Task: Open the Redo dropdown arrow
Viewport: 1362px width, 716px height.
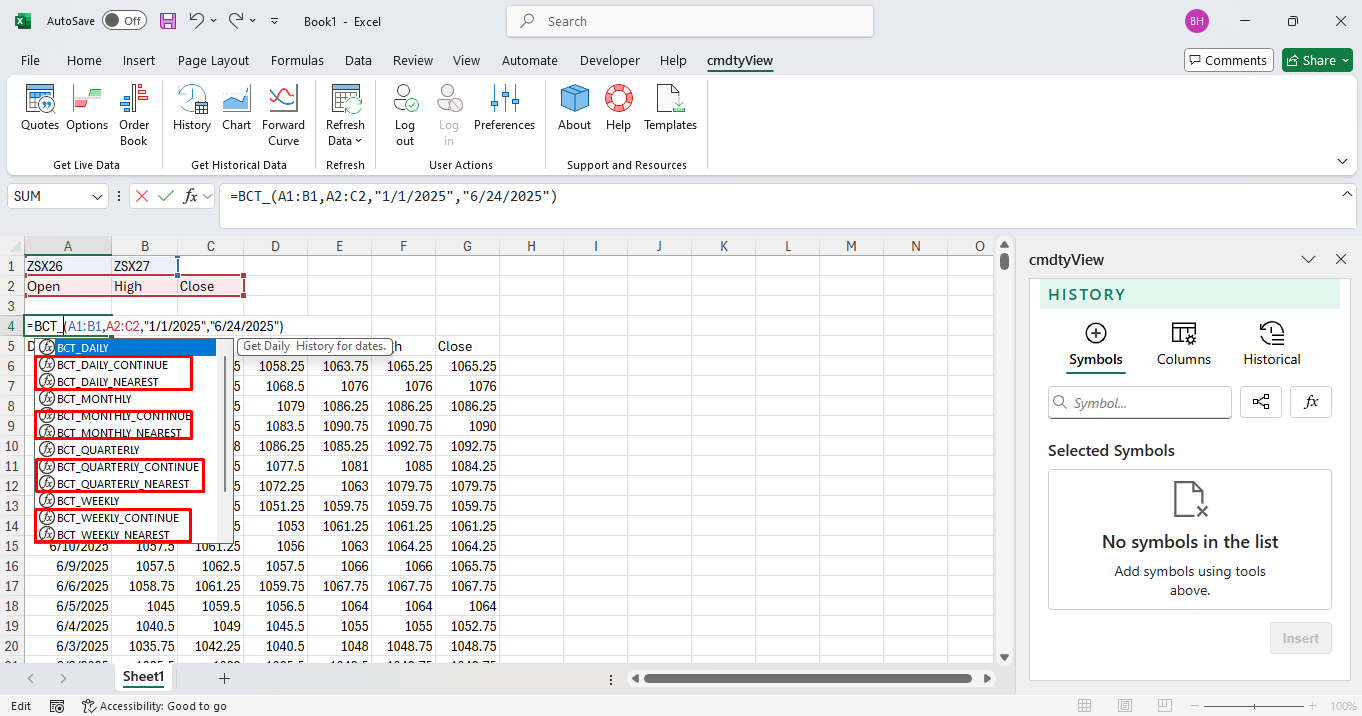Action: coord(252,21)
